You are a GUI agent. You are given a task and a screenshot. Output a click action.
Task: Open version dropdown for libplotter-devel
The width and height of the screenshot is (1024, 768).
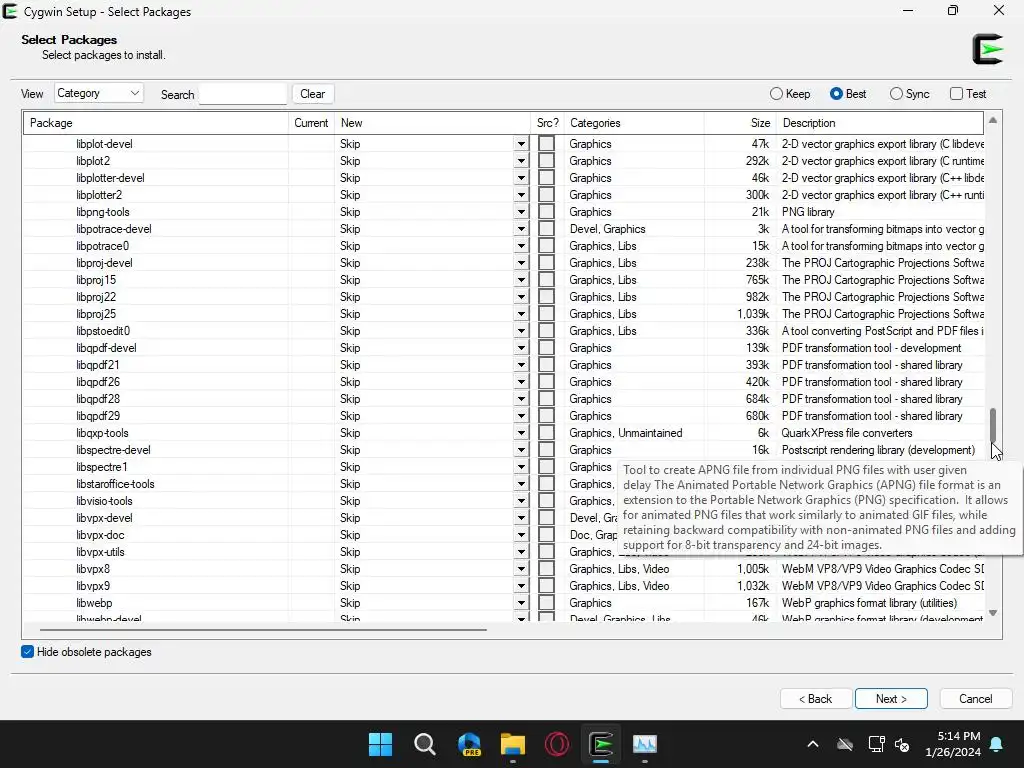521,178
